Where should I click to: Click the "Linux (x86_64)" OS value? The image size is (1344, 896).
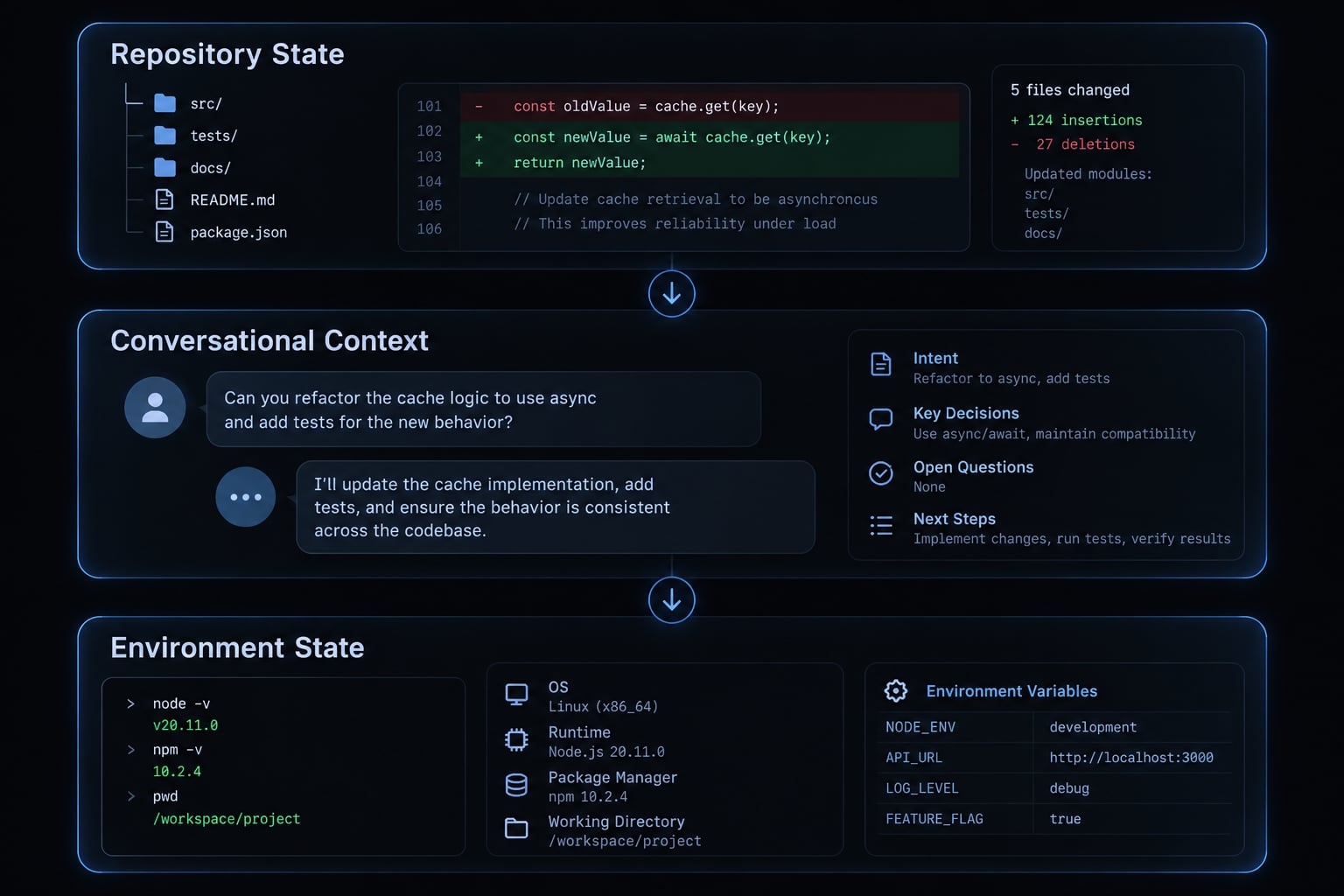click(603, 707)
